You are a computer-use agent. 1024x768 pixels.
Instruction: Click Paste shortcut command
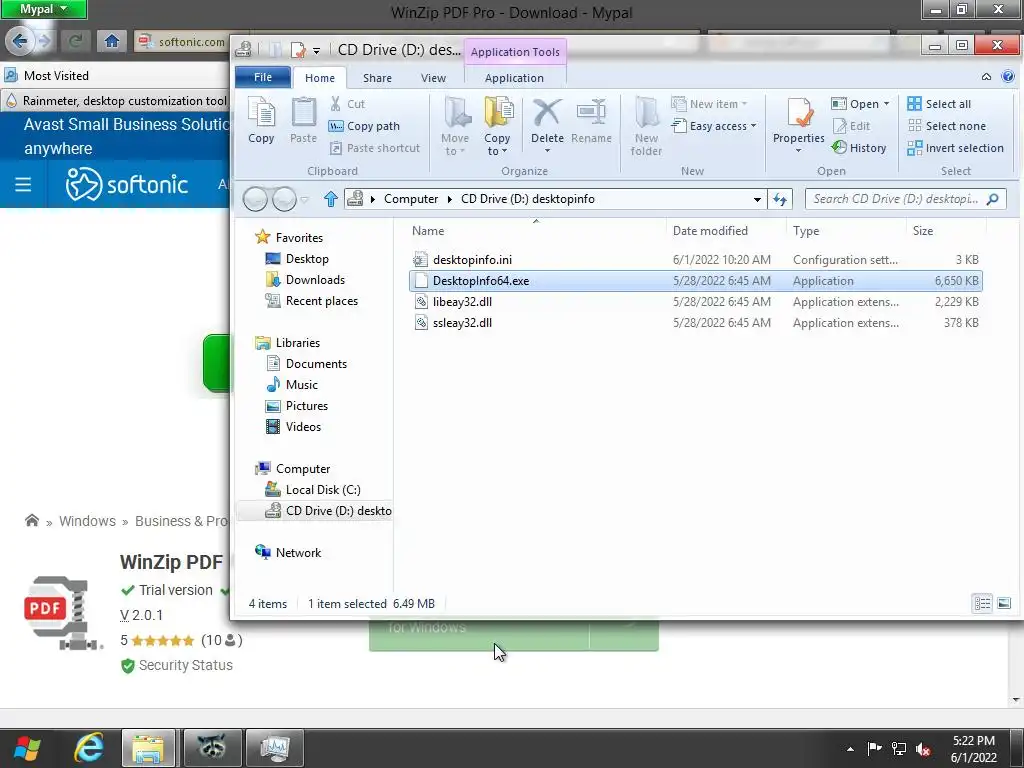tap(375, 148)
